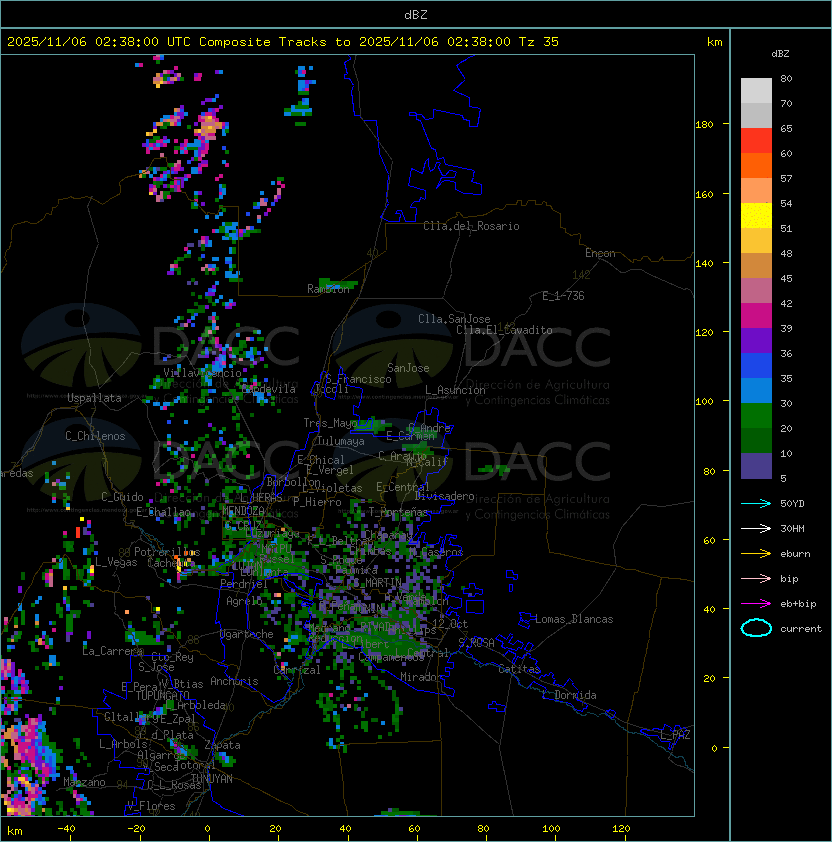Click the 'TUNUYAN' map label
This screenshot has height=842, width=832.
coord(212,779)
